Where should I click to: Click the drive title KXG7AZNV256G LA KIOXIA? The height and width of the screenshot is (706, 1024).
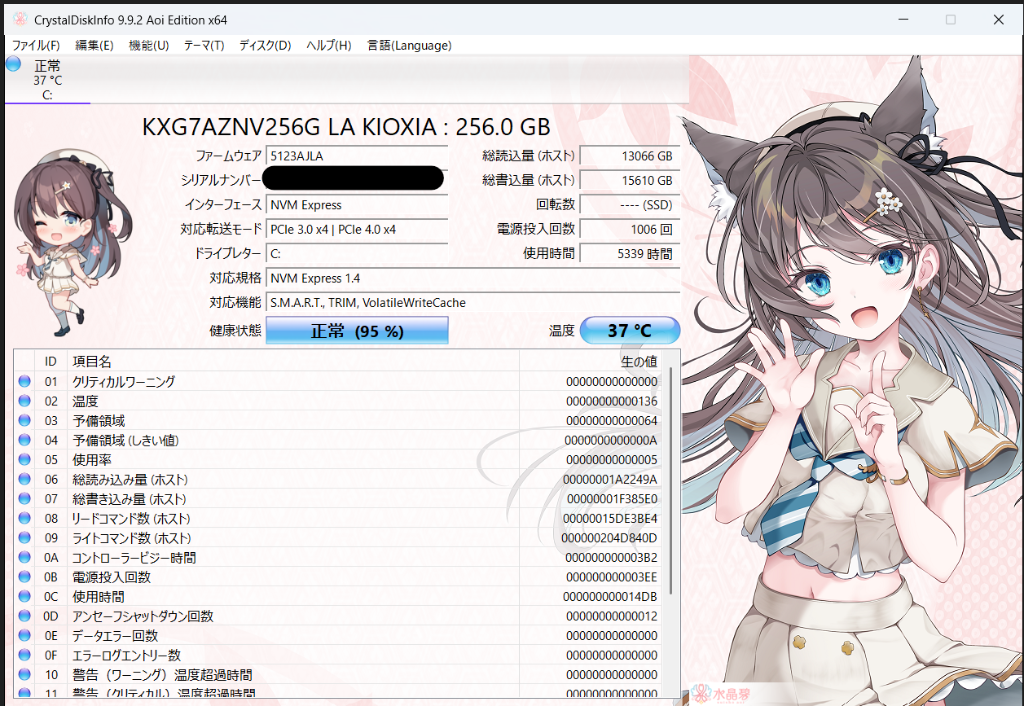pos(346,126)
